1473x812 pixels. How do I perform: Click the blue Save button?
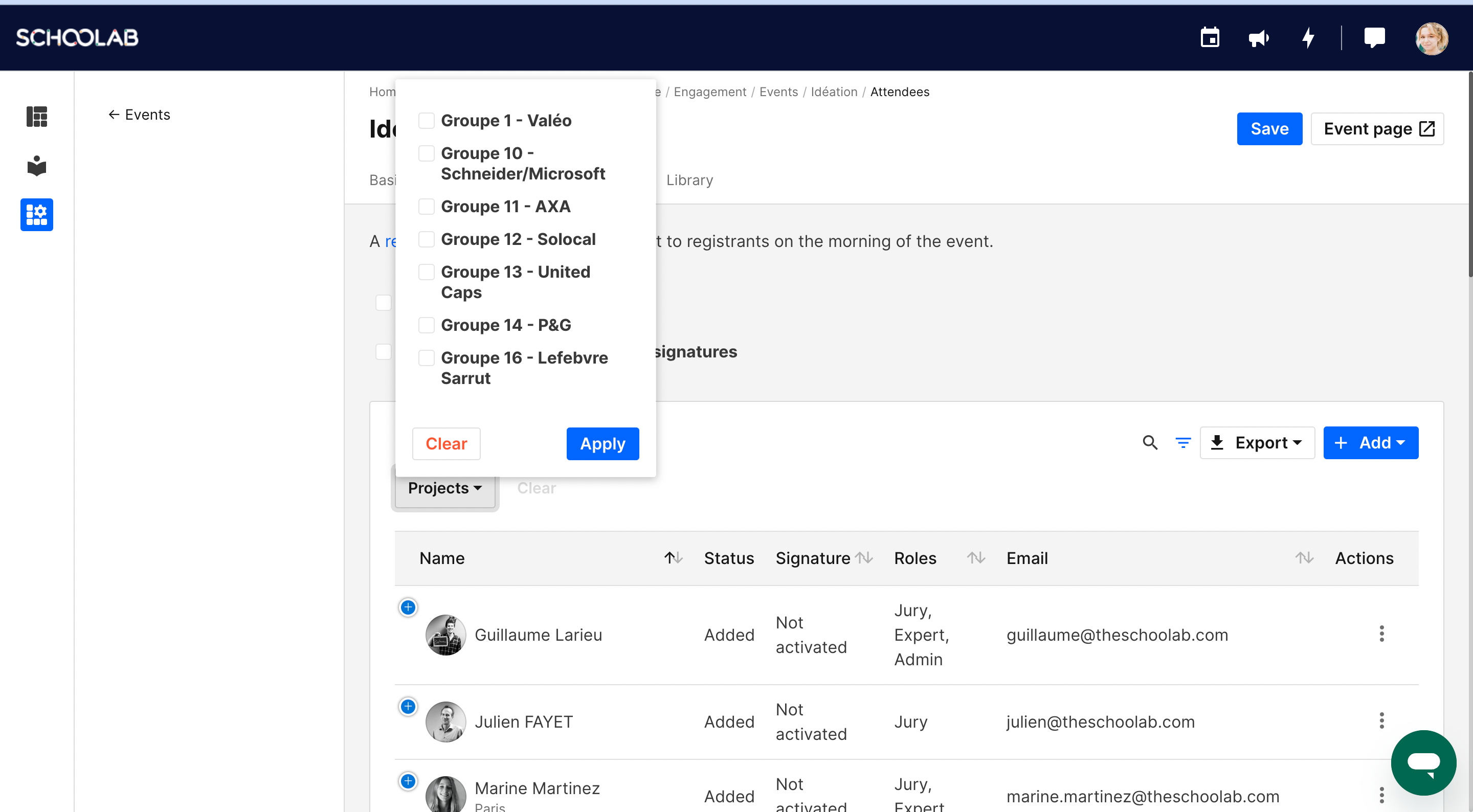[1269, 129]
